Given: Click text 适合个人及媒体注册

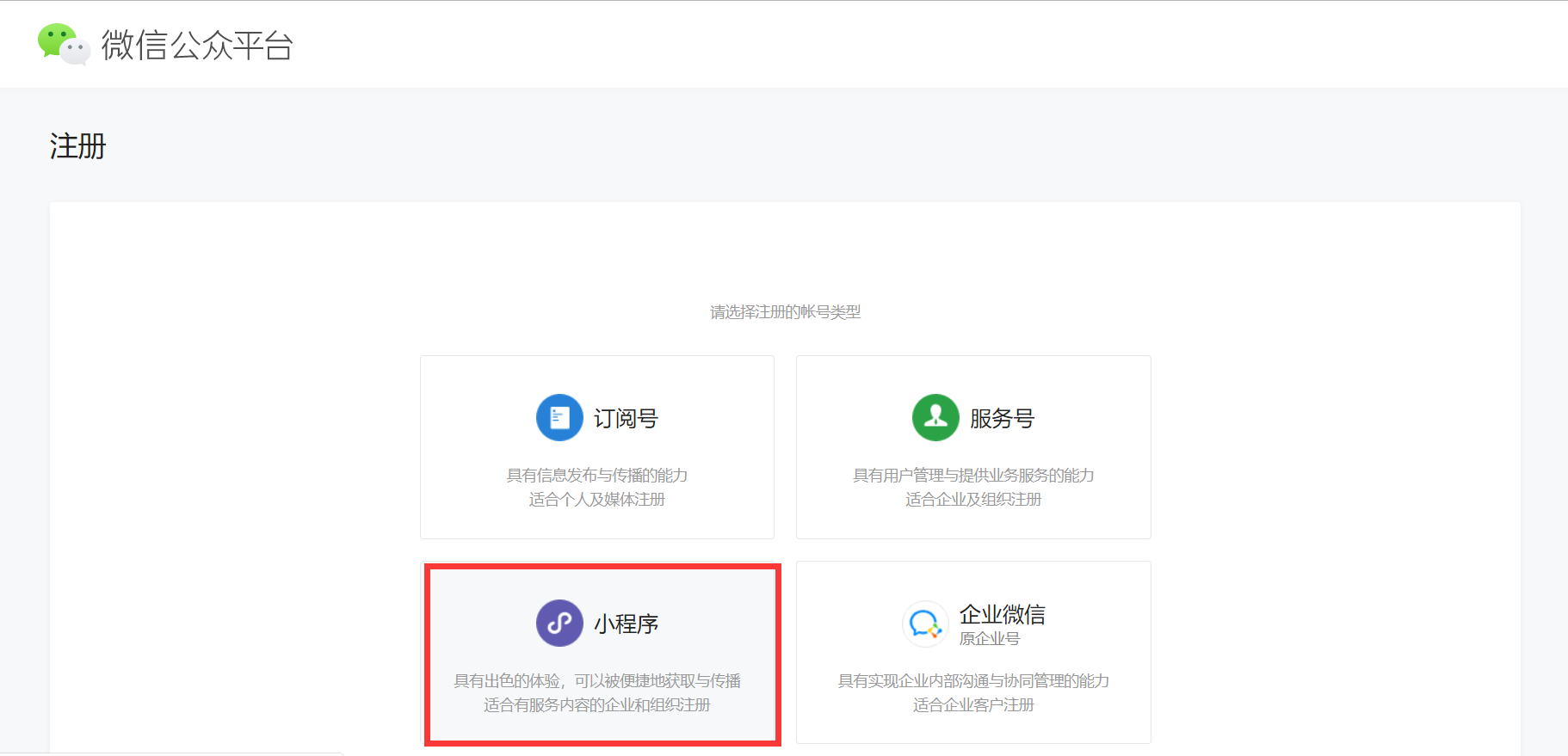Looking at the screenshot, I should (x=597, y=500).
